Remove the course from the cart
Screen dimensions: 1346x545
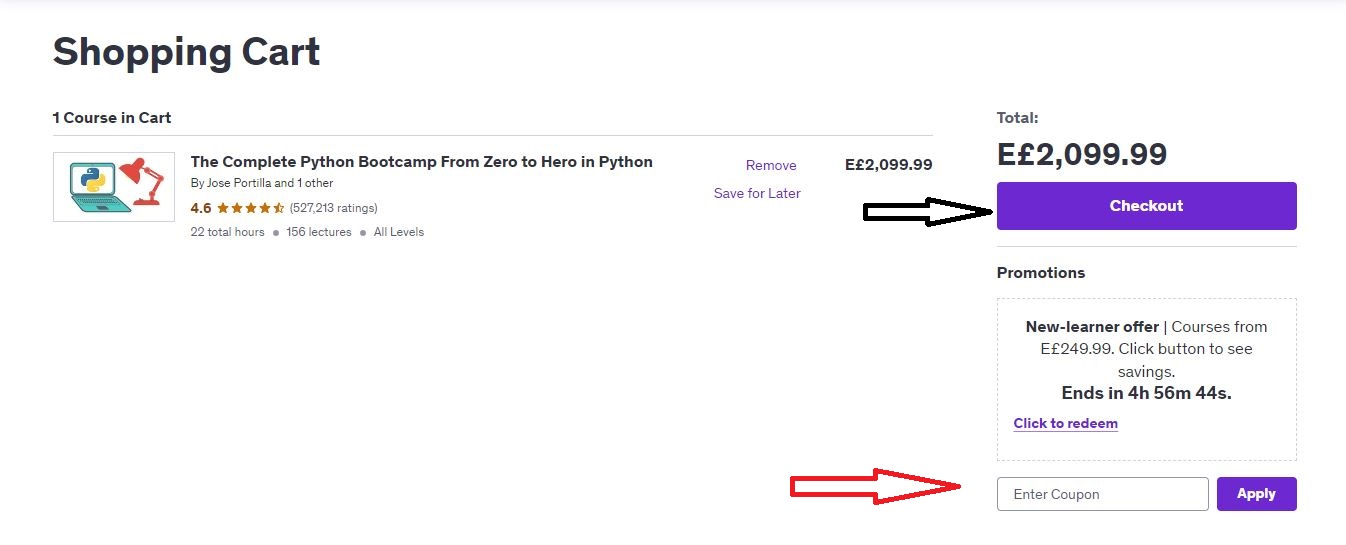coord(771,166)
